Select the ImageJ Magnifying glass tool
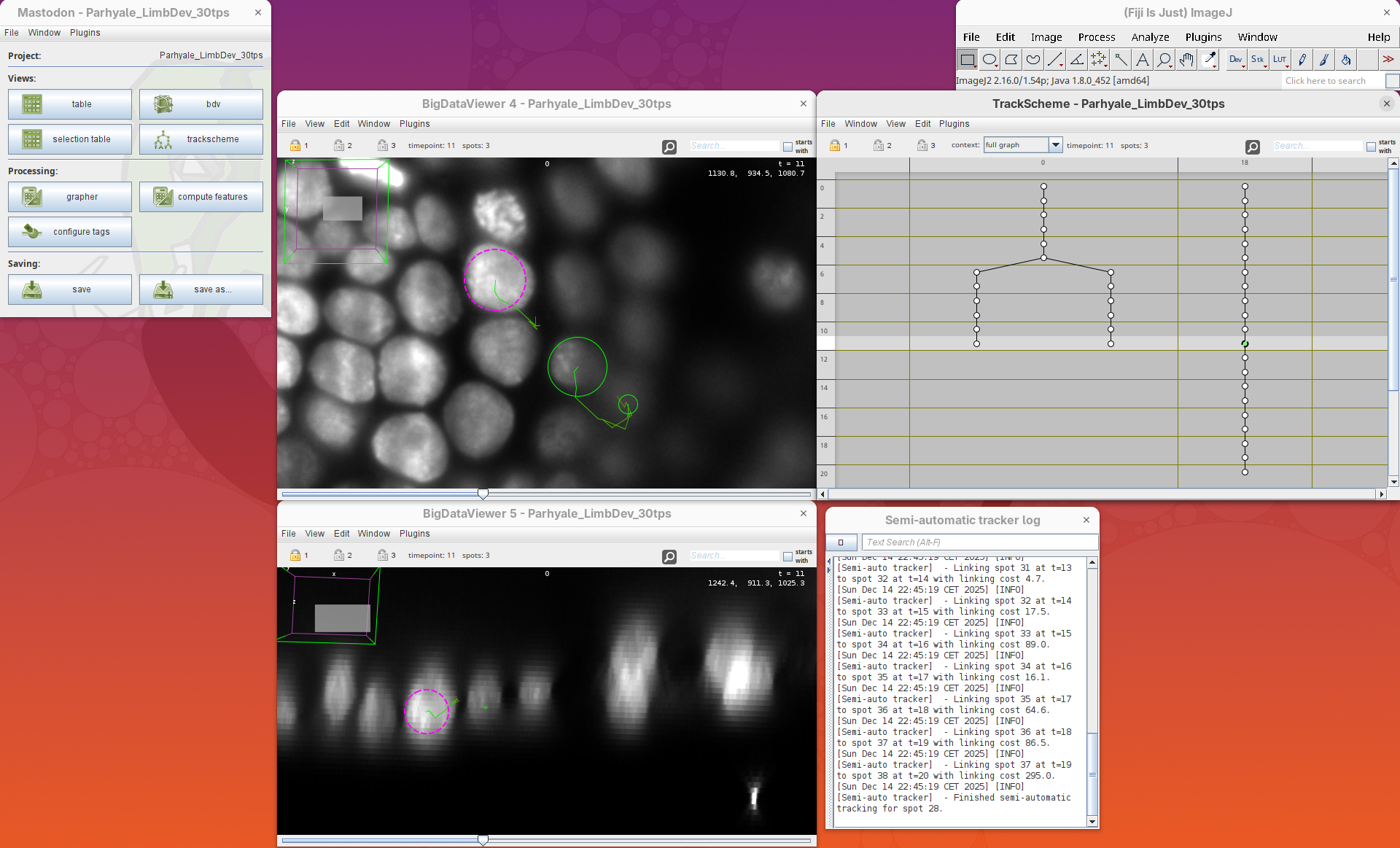Screen dimensions: 1400x848 pyautogui.click(x=1164, y=60)
